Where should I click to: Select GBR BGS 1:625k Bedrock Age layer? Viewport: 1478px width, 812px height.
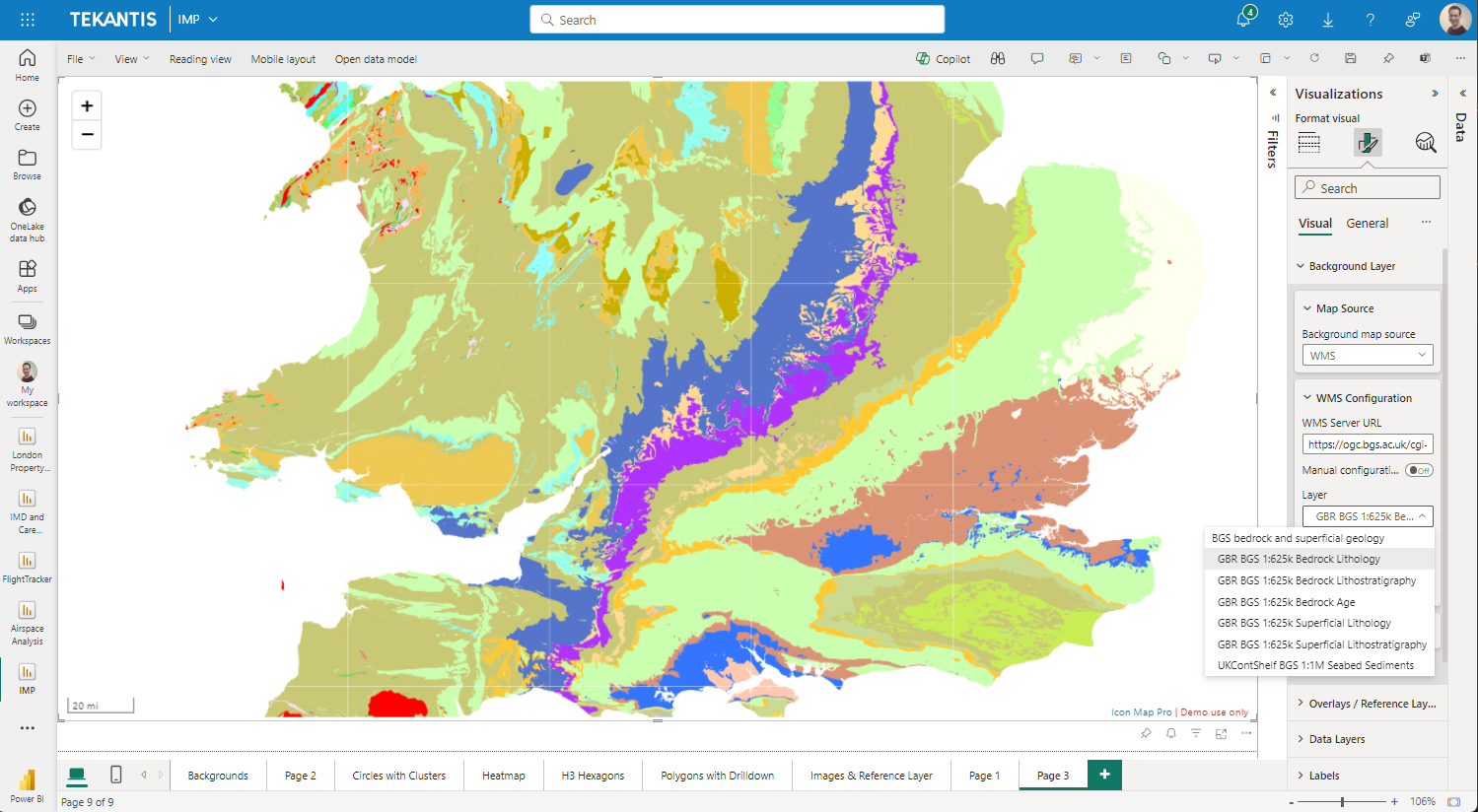click(x=1286, y=602)
